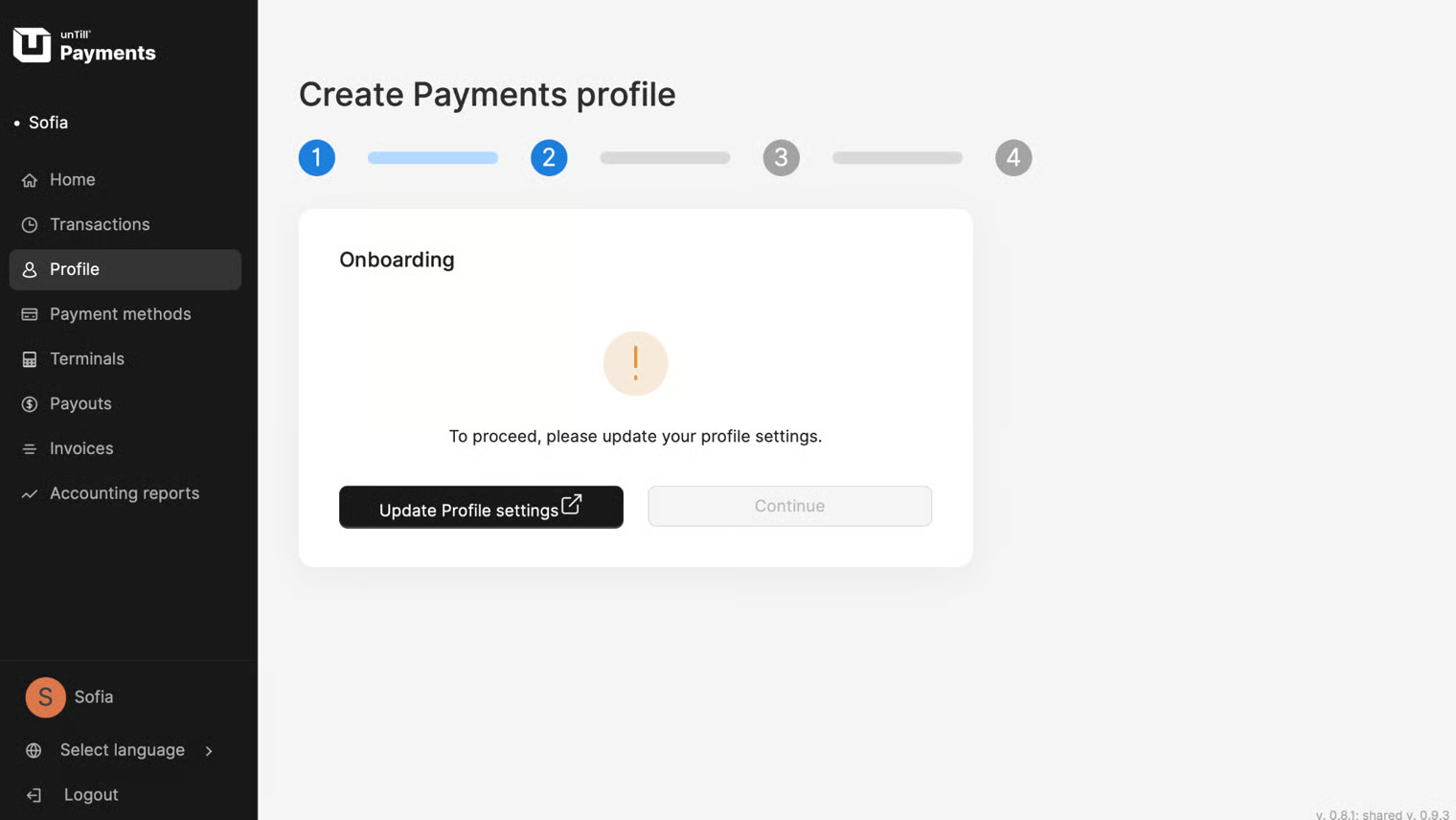
Task: Click the Transactions clock icon
Action: pos(30,225)
